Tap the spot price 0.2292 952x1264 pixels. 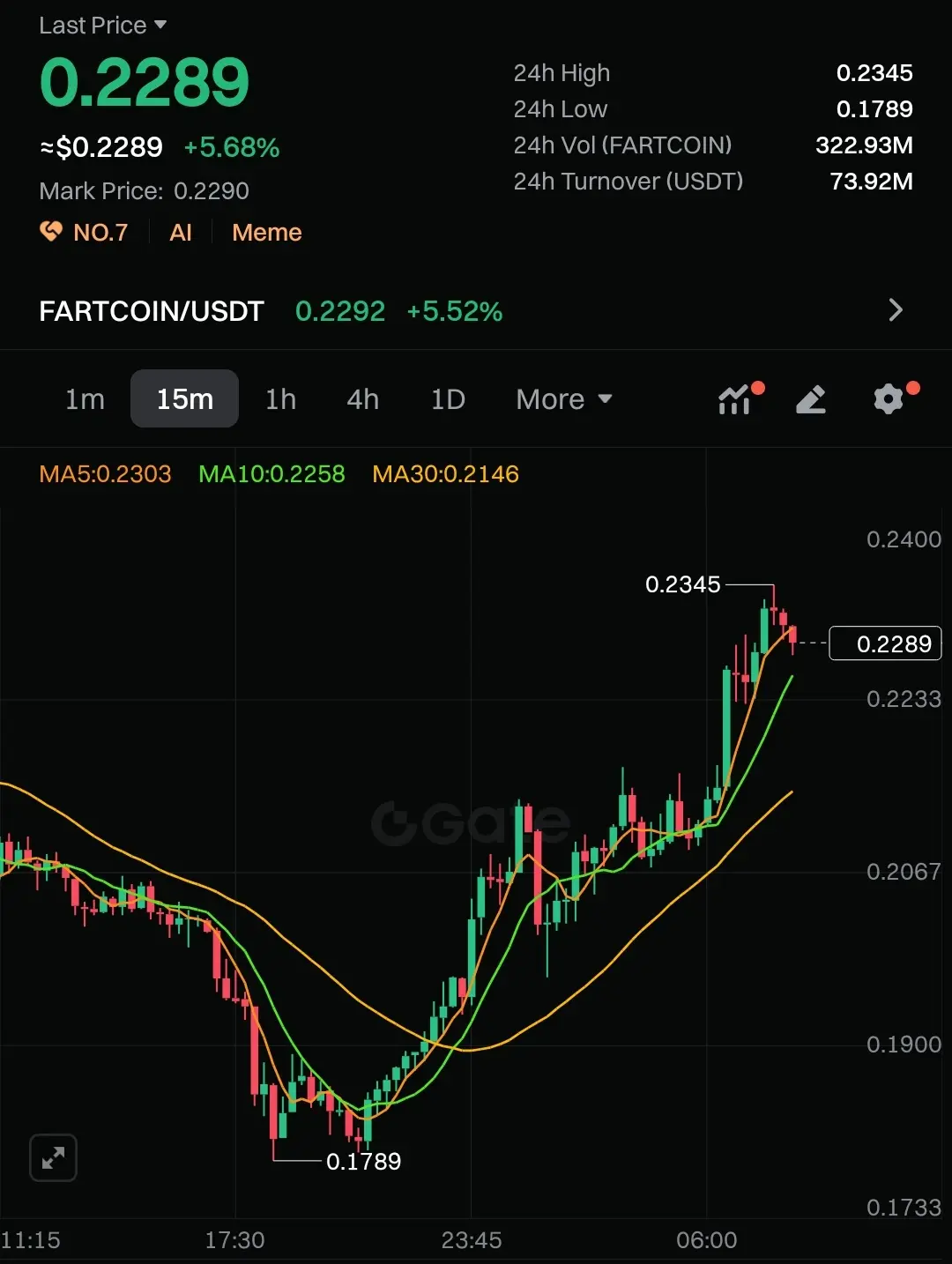point(340,311)
